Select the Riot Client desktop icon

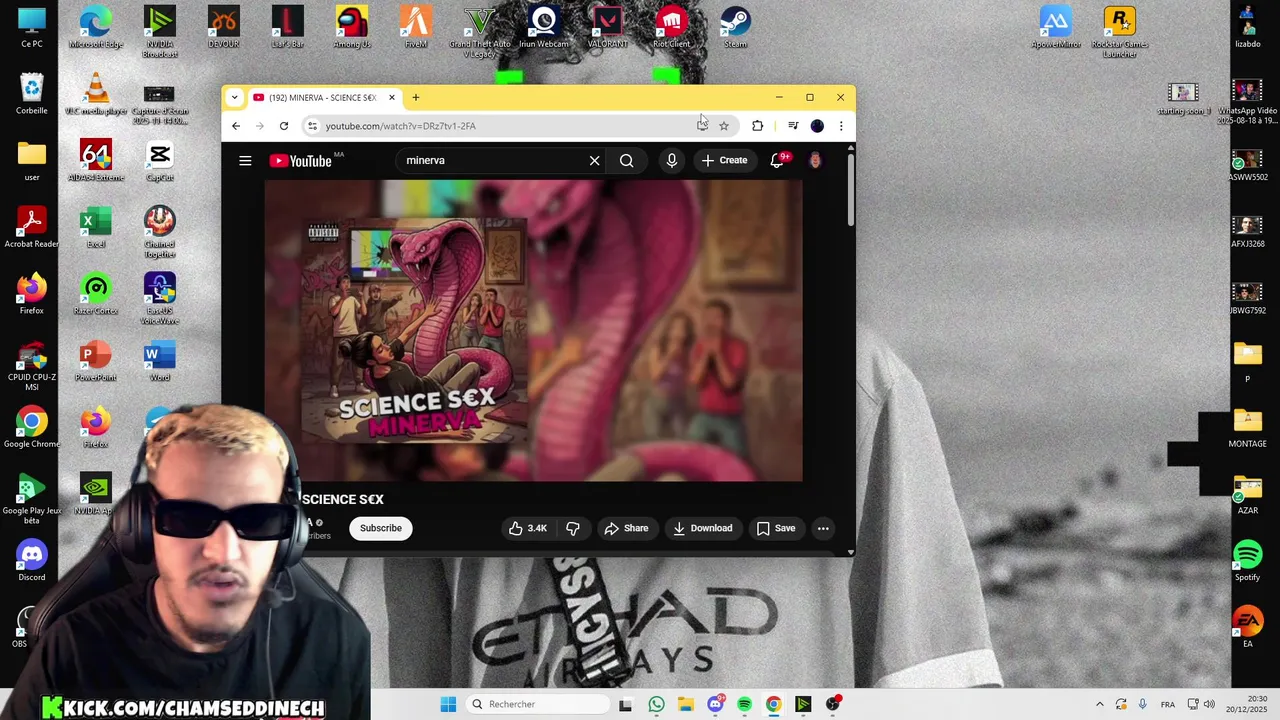[671, 28]
